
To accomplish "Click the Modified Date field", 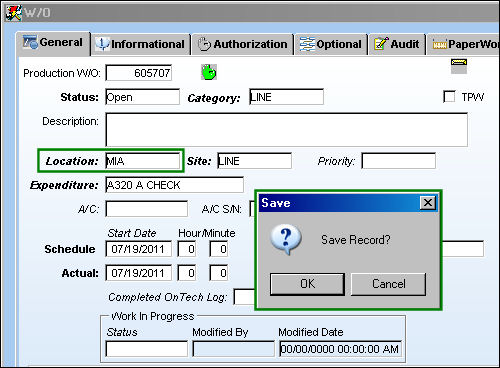I will (x=340, y=349).
